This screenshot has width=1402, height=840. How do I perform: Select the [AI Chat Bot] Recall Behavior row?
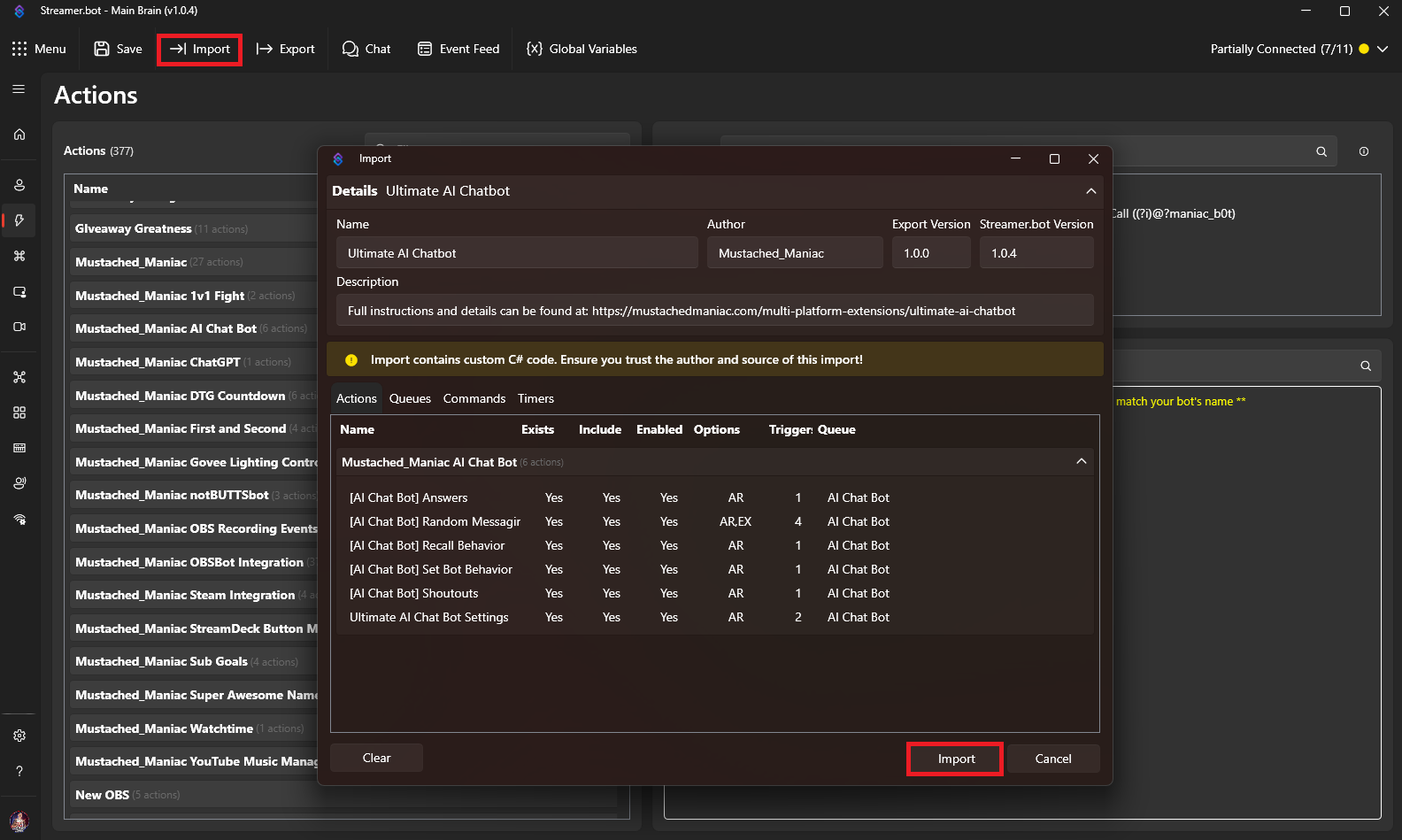coord(715,545)
